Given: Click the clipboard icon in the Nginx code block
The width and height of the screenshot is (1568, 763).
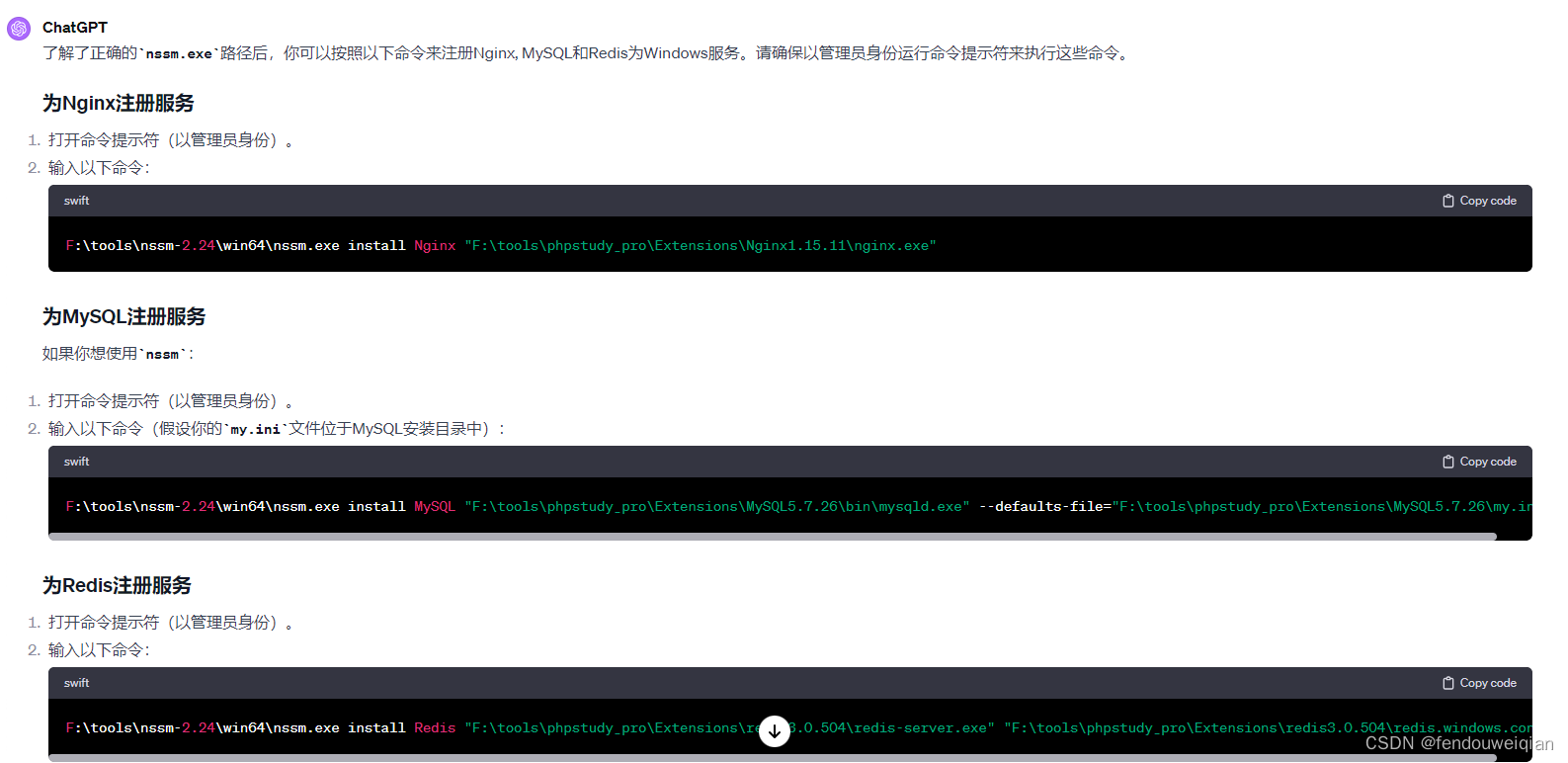Looking at the screenshot, I should click(x=1448, y=201).
